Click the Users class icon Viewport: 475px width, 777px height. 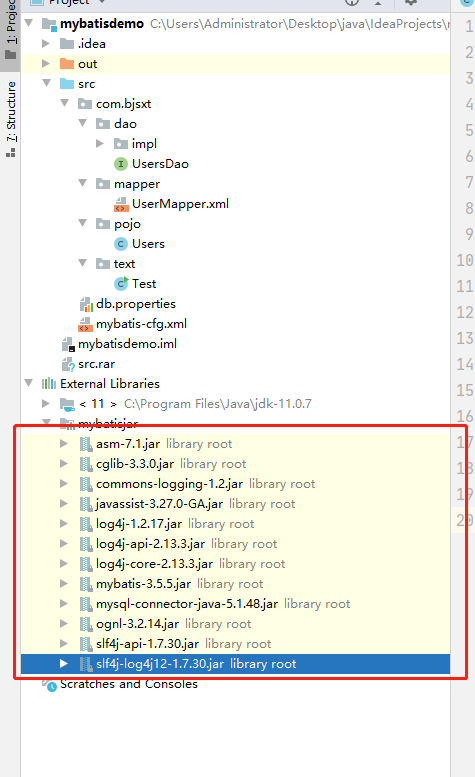[121, 244]
